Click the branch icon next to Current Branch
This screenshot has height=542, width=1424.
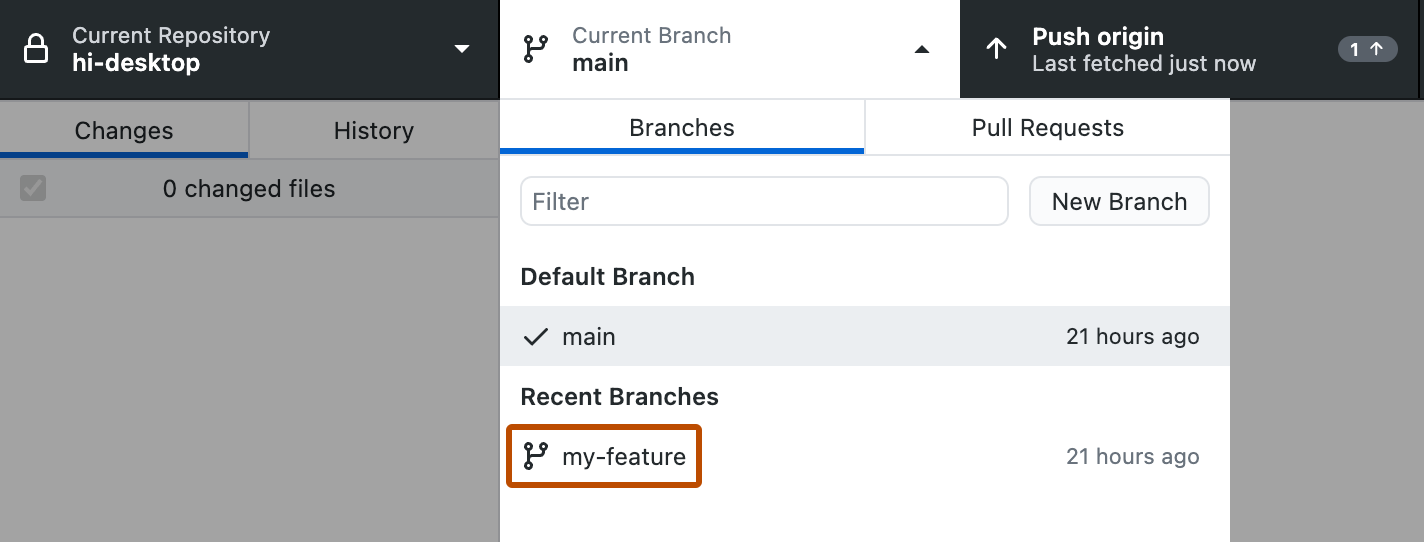pos(536,49)
